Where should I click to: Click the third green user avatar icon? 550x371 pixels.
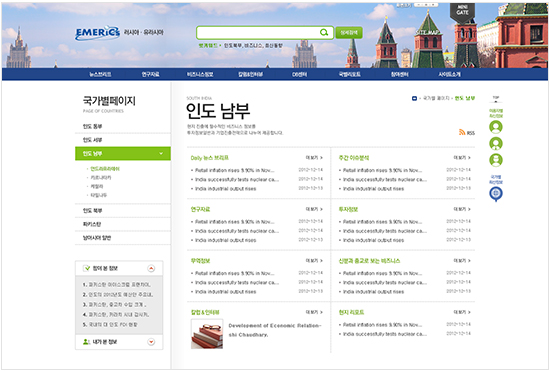click(x=496, y=160)
